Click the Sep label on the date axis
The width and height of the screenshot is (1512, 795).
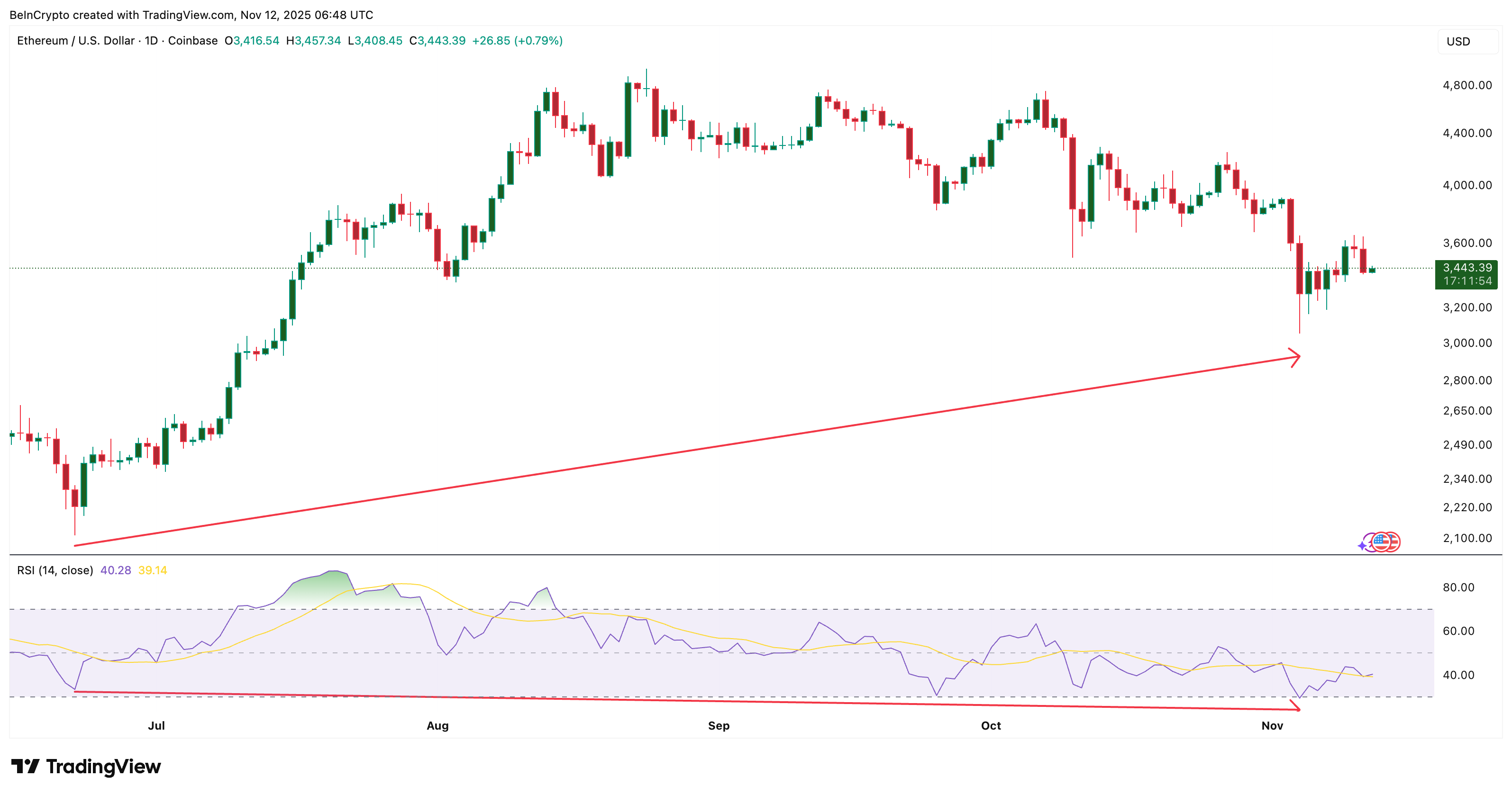coord(719,726)
